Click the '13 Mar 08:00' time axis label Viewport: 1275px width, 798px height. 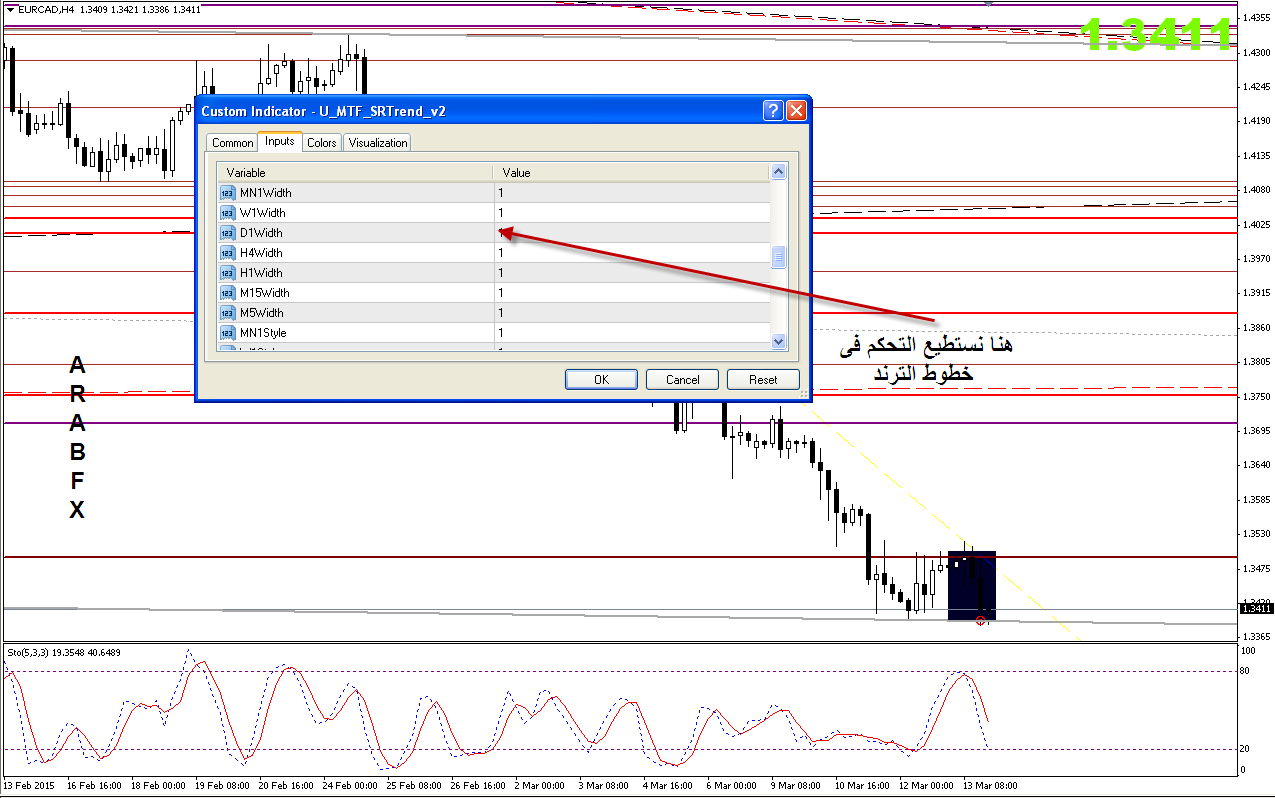pos(990,786)
